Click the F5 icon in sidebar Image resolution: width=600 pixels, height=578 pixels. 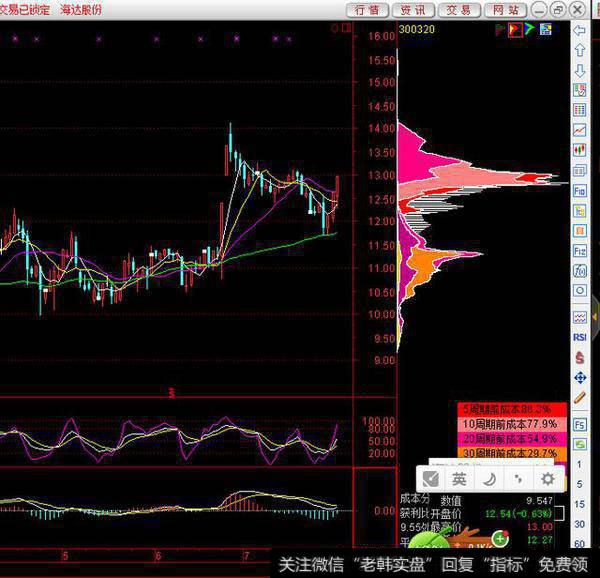(x=579, y=423)
